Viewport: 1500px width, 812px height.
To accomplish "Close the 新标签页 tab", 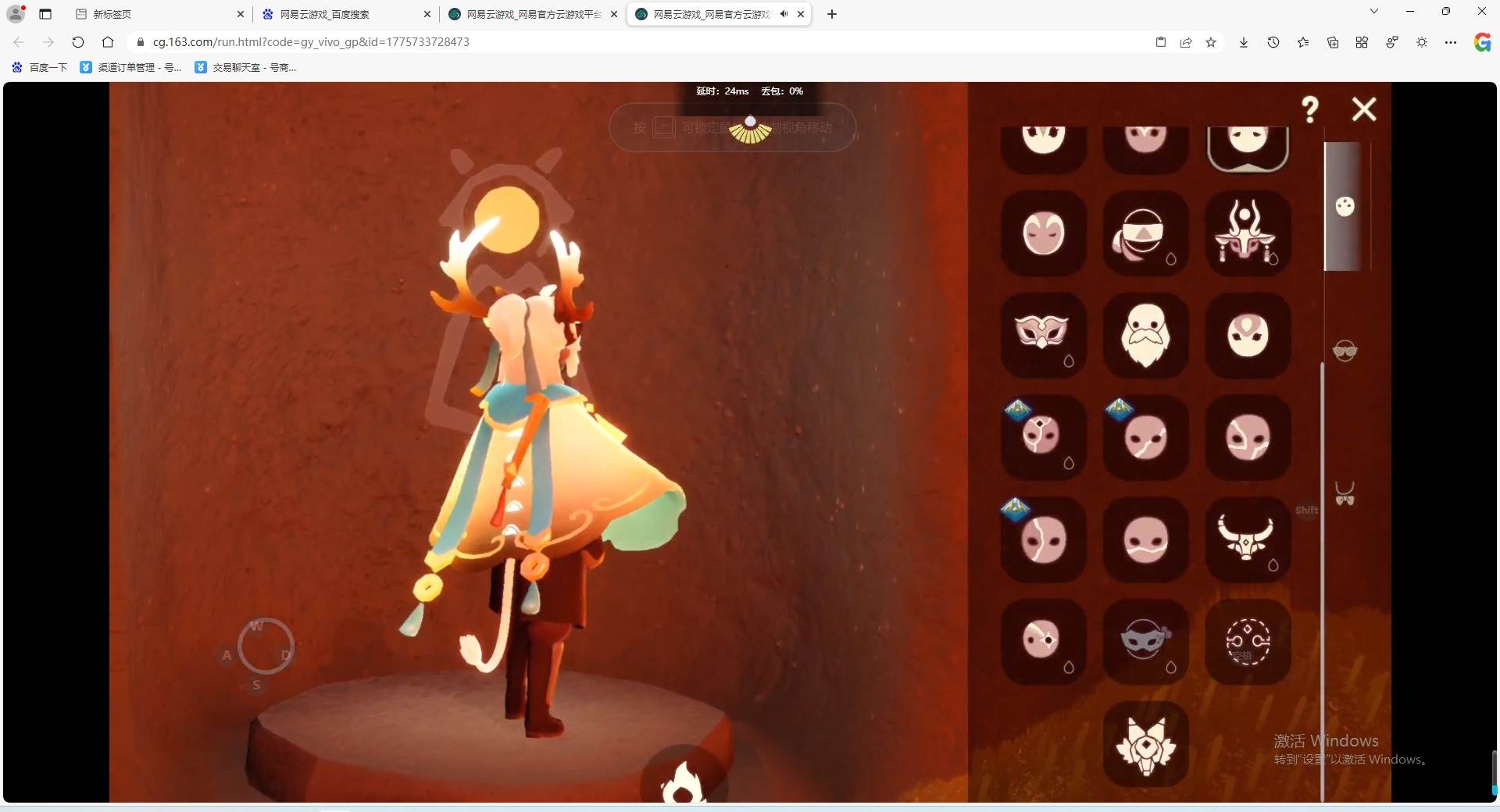I will coord(240,14).
